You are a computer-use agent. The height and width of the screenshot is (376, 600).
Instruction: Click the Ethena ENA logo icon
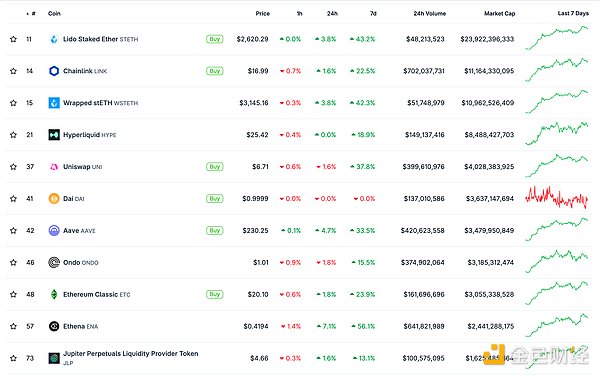[54, 326]
